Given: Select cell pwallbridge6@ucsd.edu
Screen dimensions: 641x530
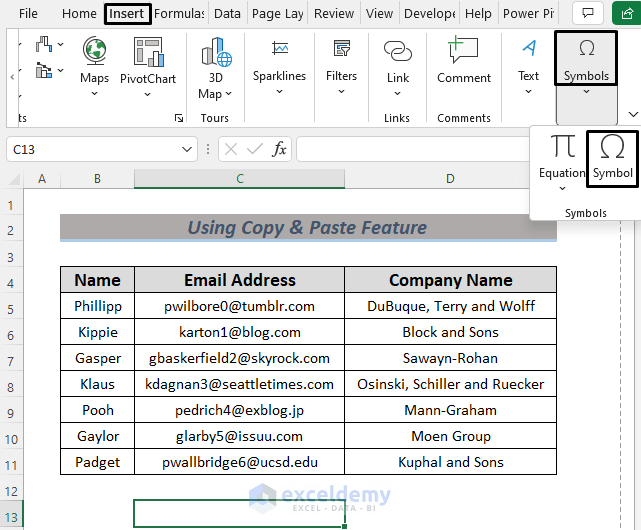Looking at the screenshot, I should click(240, 462).
